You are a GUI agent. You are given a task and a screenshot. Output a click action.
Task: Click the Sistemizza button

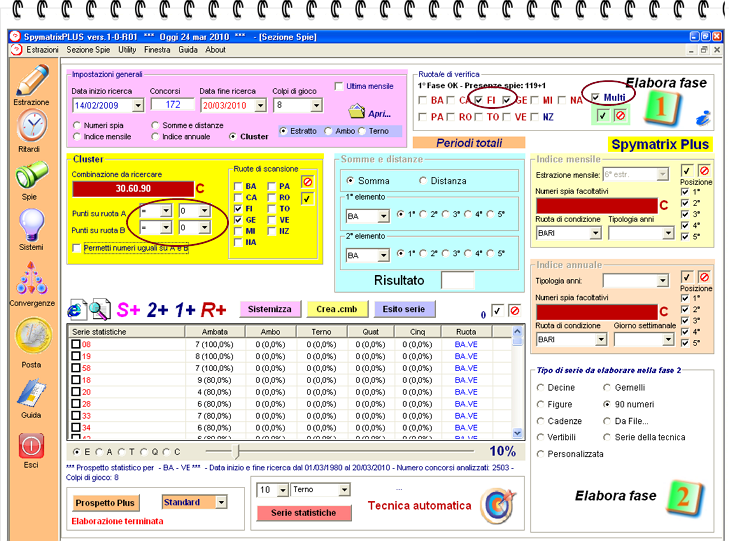270,309
